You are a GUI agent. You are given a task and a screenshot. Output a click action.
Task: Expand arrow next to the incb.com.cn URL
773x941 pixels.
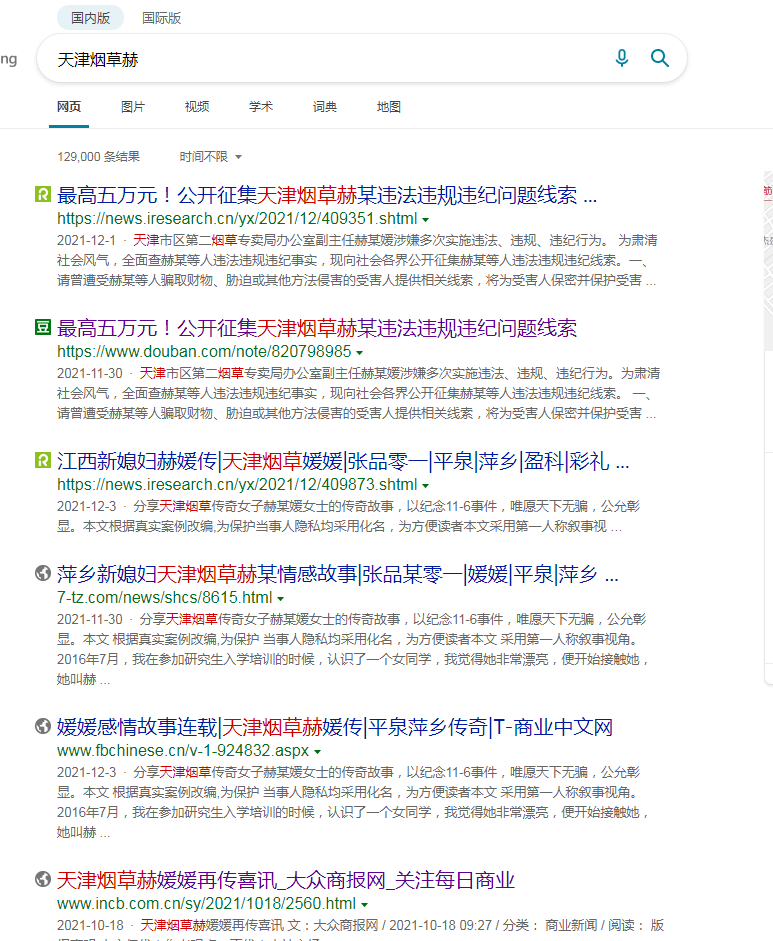pyautogui.click(x=364, y=905)
